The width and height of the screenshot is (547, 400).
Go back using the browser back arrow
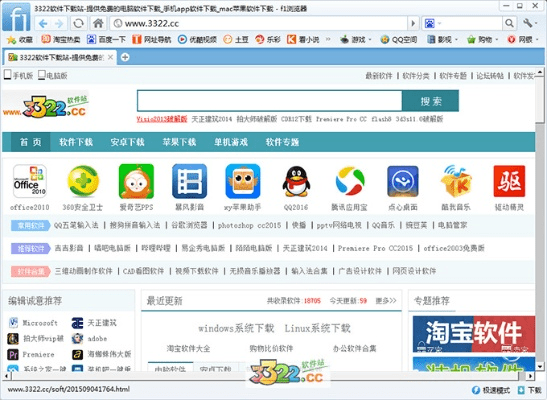(43, 23)
